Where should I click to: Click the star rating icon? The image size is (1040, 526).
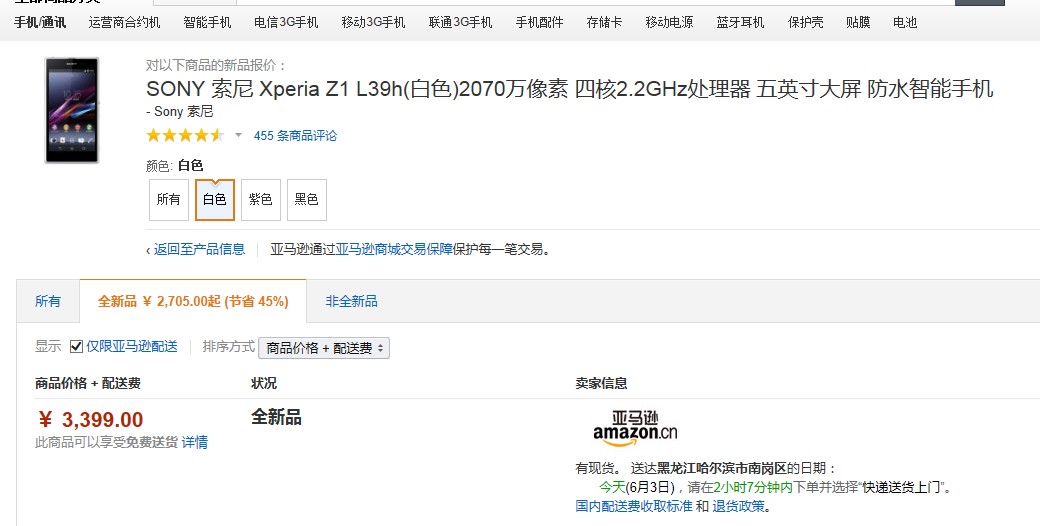pos(185,135)
